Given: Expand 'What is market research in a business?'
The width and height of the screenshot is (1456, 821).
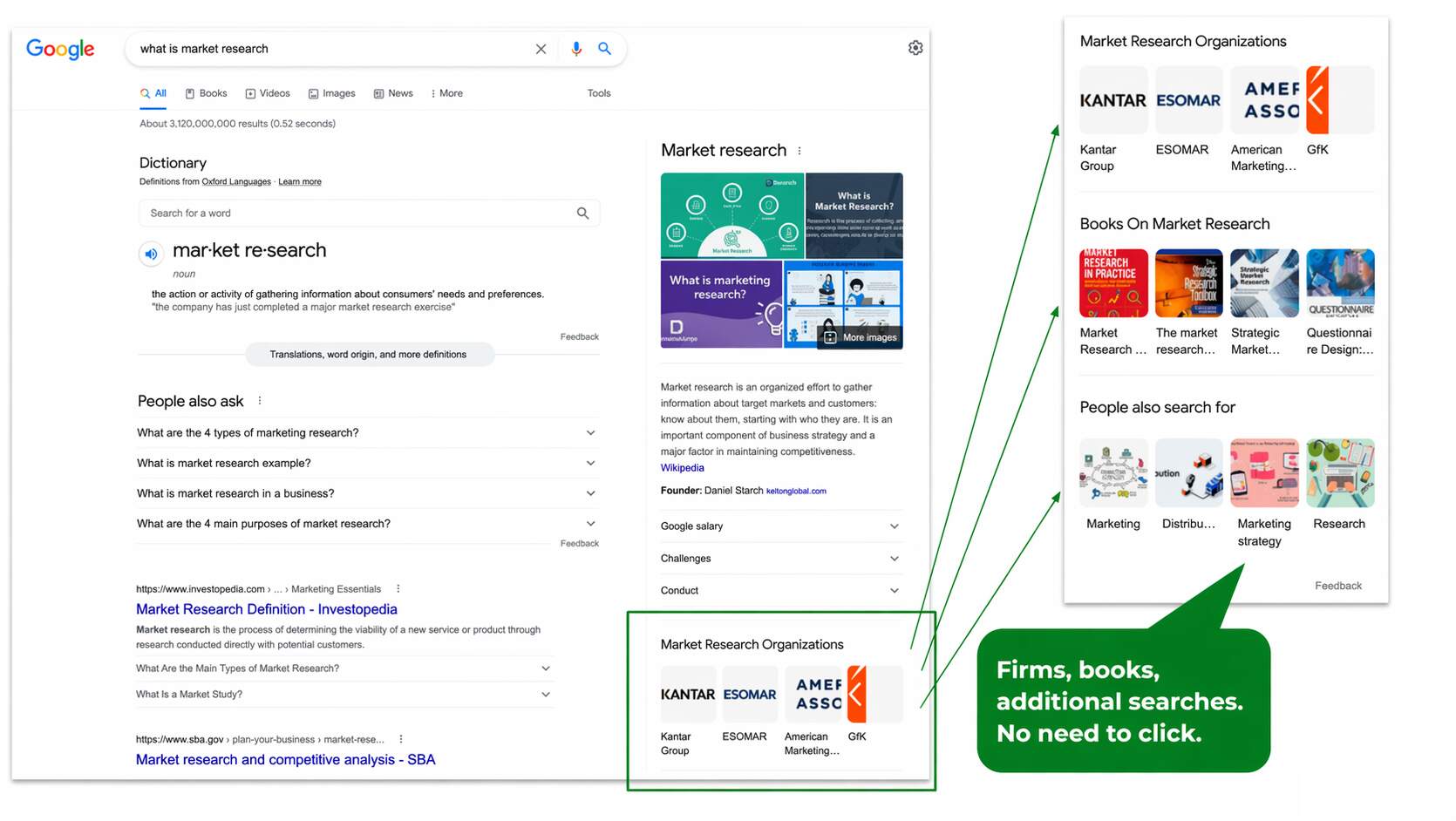Looking at the screenshot, I should (367, 493).
